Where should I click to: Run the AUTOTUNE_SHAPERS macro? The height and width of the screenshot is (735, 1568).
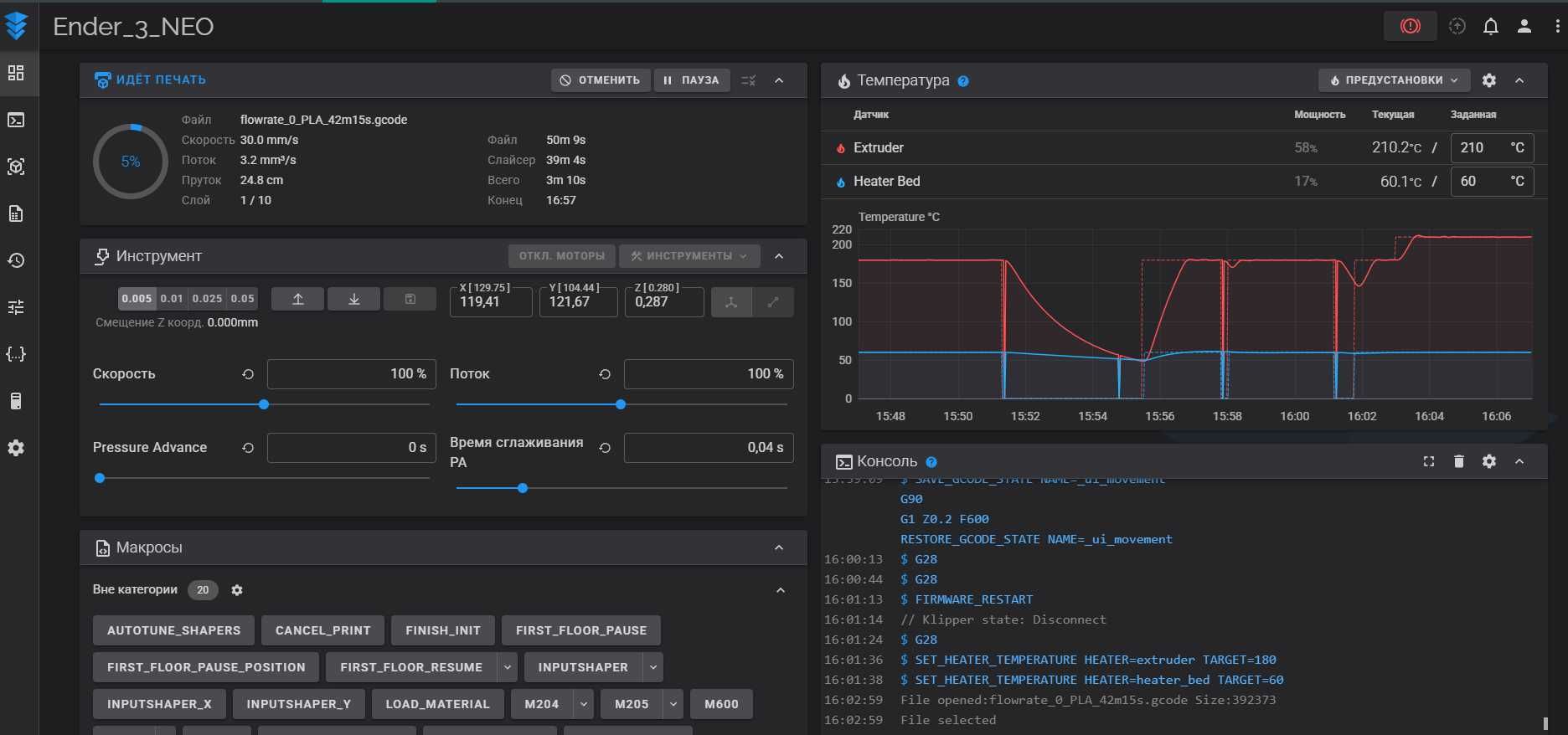pos(174,630)
